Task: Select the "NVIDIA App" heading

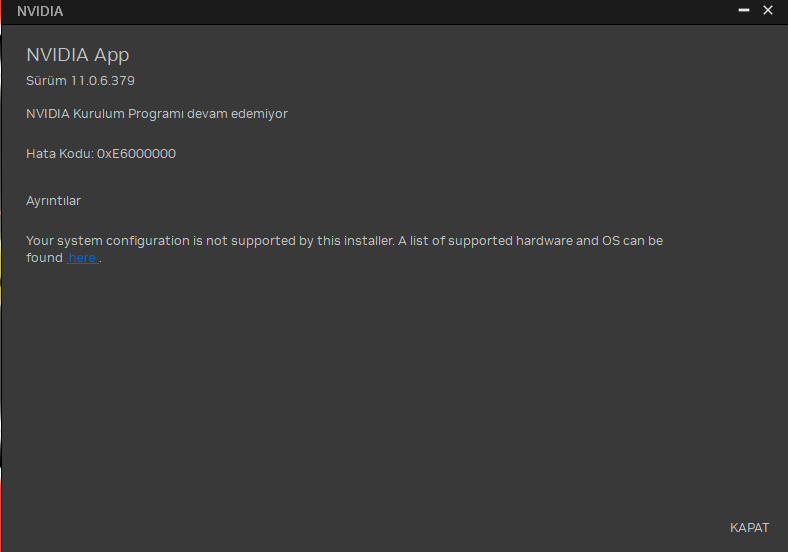Action: click(77, 55)
